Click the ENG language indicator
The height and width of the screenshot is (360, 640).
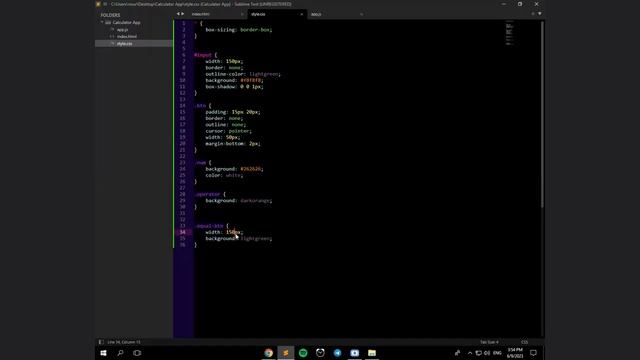pyautogui.click(x=497, y=353)
